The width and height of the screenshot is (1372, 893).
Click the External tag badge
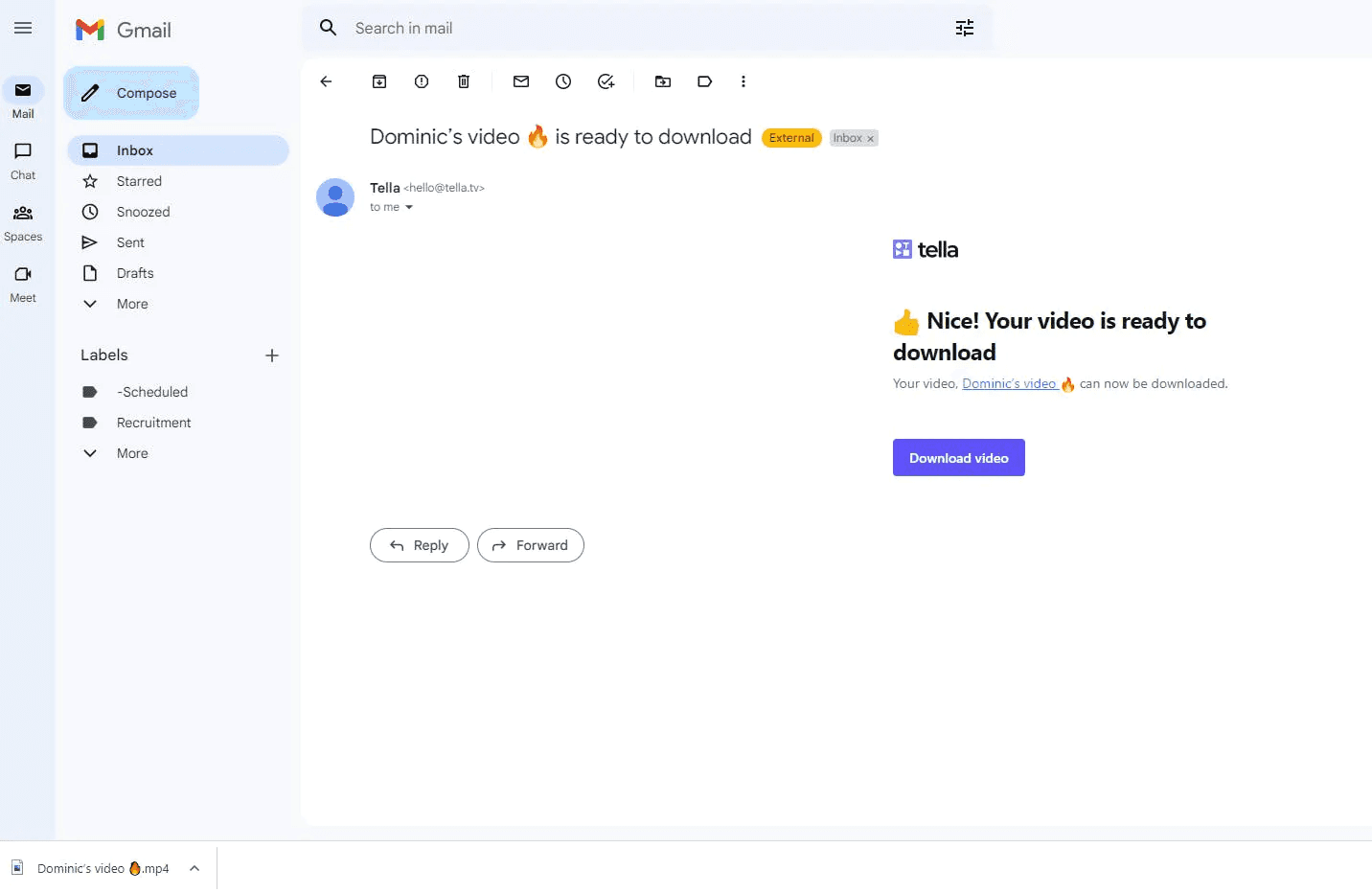click(x=791, y=138)
